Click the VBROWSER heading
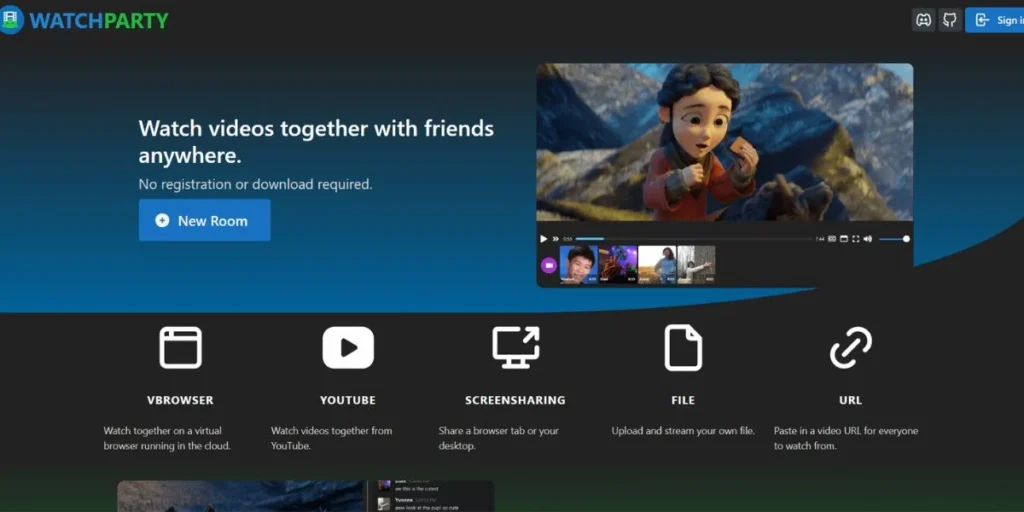 pos(180,400)
